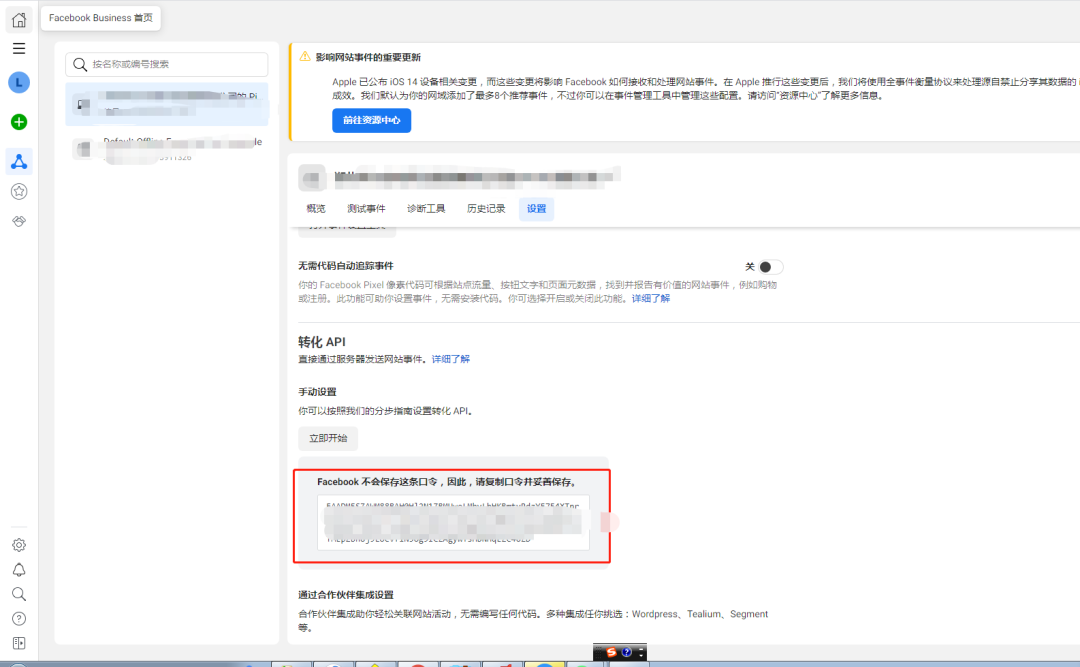Toggle 无需代码自动追踪事件 switch
This screenshot has height=667, width=1080.
(x=770, y=267)
